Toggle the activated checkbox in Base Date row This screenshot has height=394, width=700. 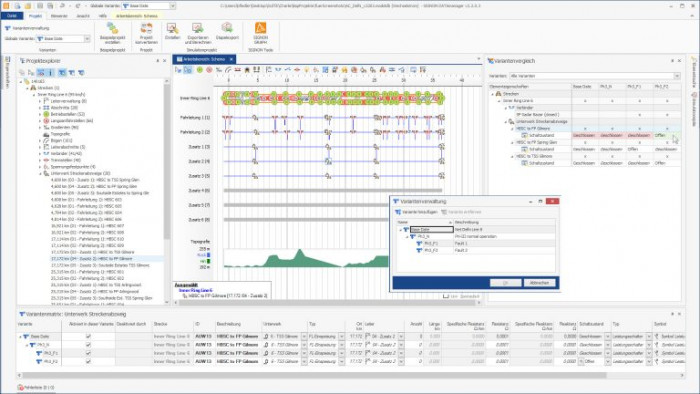coord(88,336)
